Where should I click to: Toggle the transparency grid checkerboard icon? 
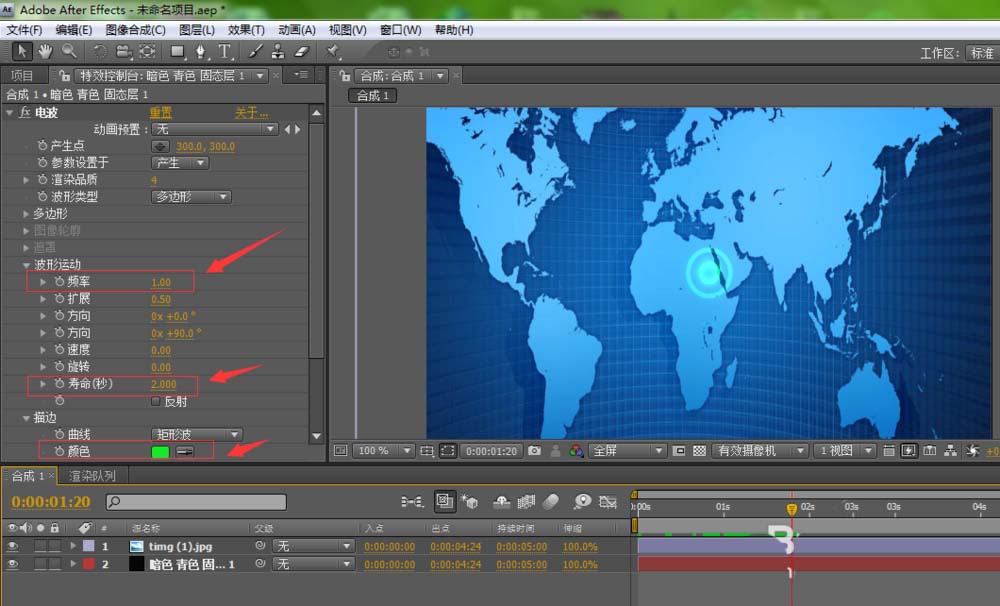(x=699, y=451)
